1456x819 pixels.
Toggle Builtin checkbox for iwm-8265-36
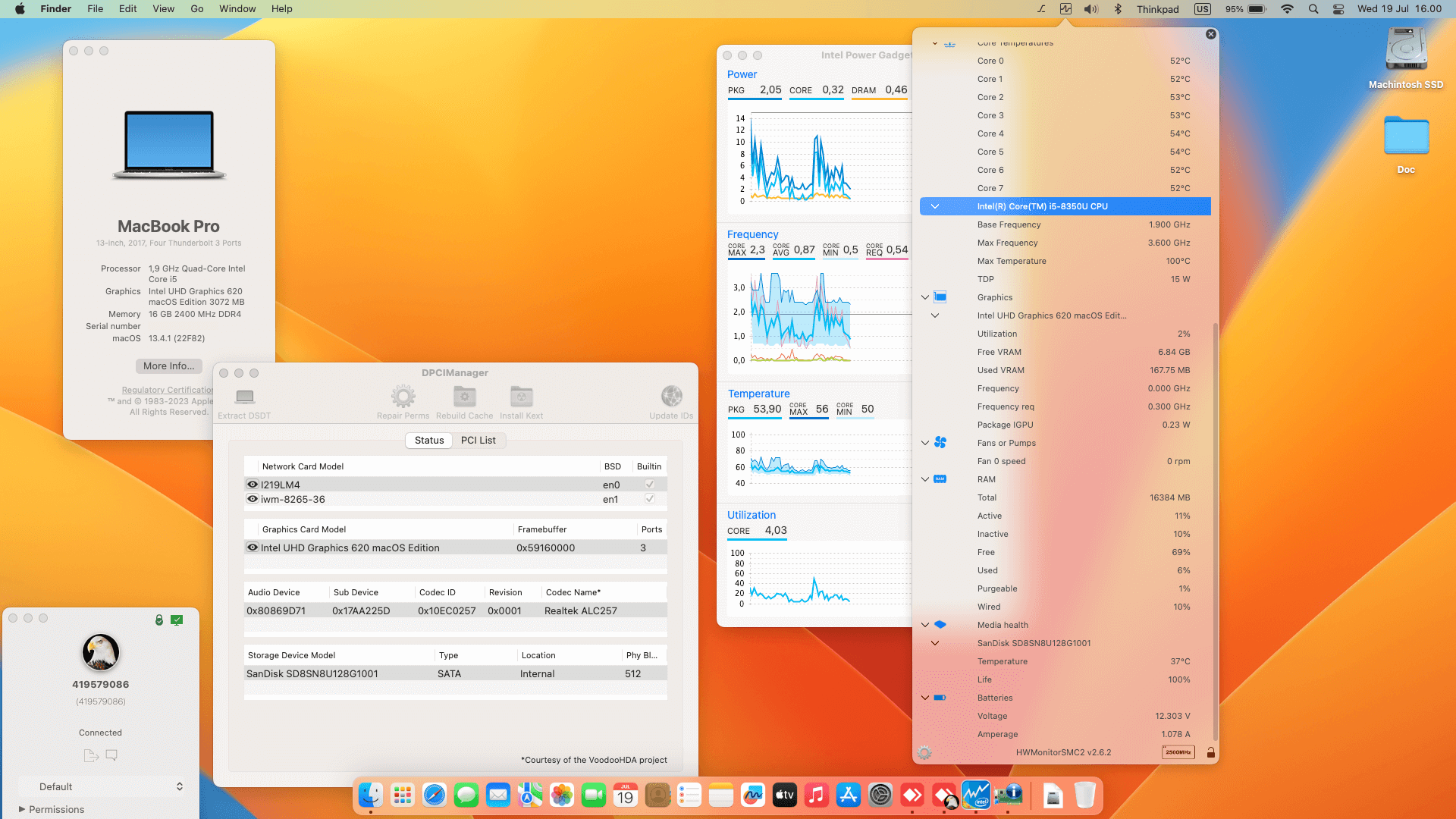[649, 499]
